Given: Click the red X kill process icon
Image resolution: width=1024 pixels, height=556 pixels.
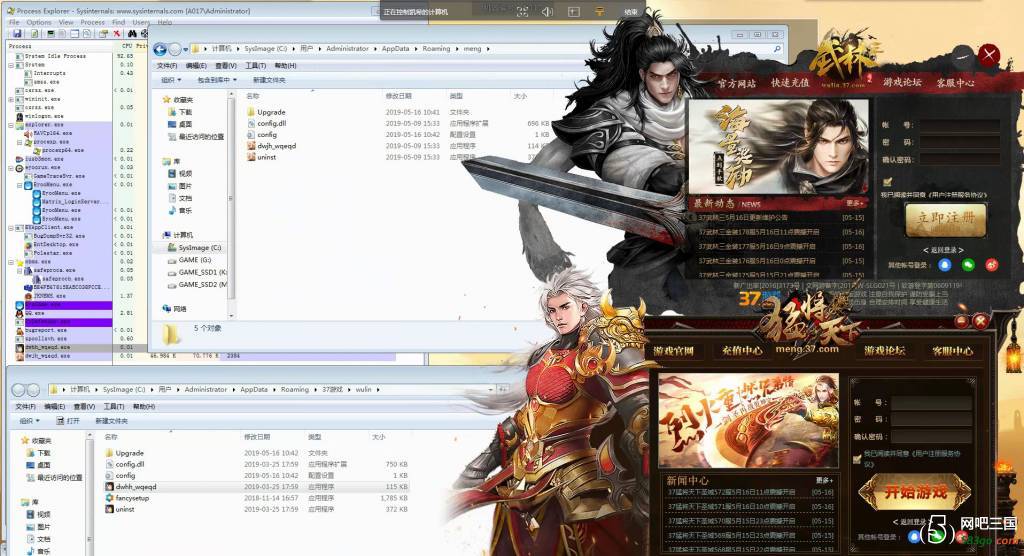Looking at the screenshot, I should (117, 33).
